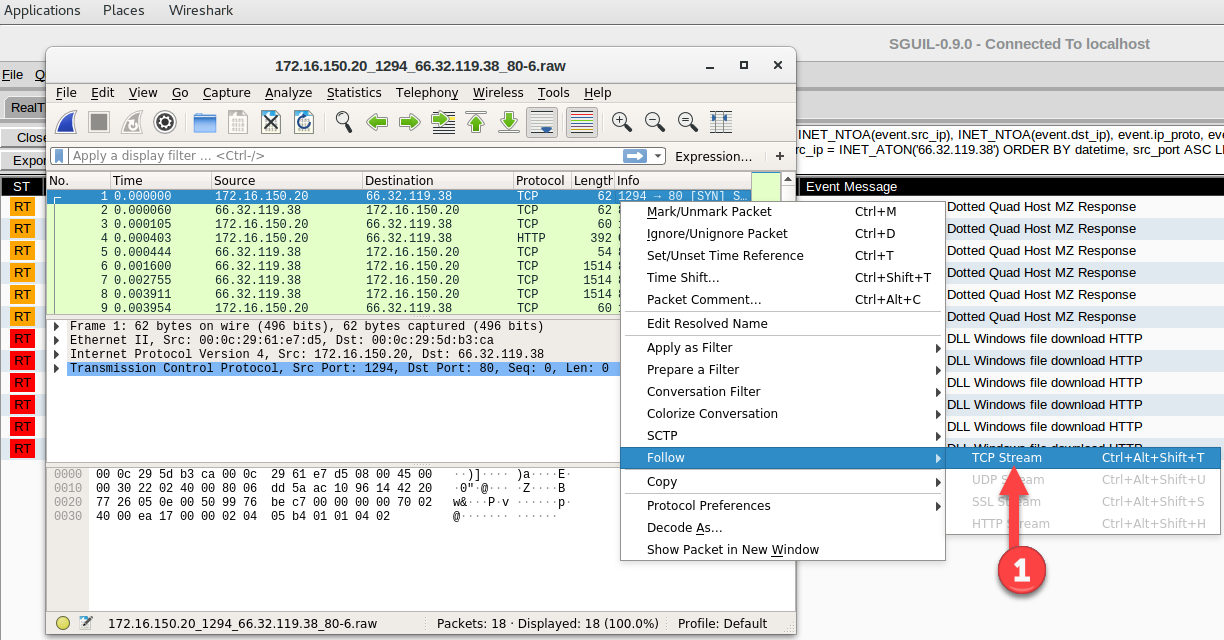Start a new capture with the shark fin icon
Screen dimensions: 1224x640
[66, 122]
